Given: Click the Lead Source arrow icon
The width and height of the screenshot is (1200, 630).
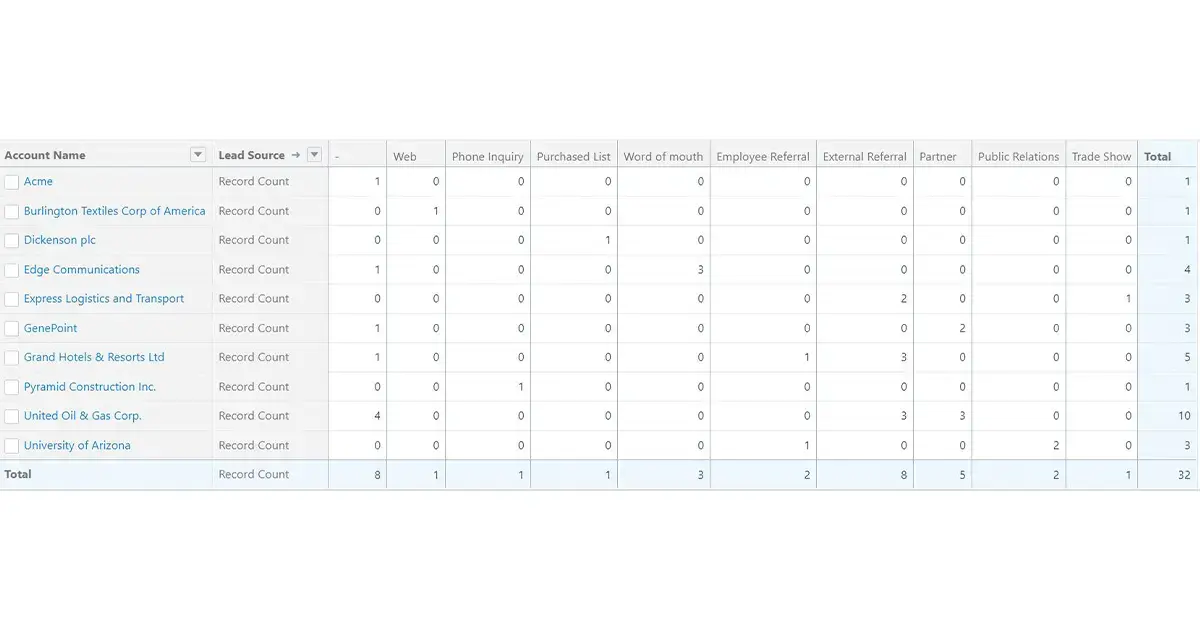Looking at the screenshot, I should (x=298, y=155).
